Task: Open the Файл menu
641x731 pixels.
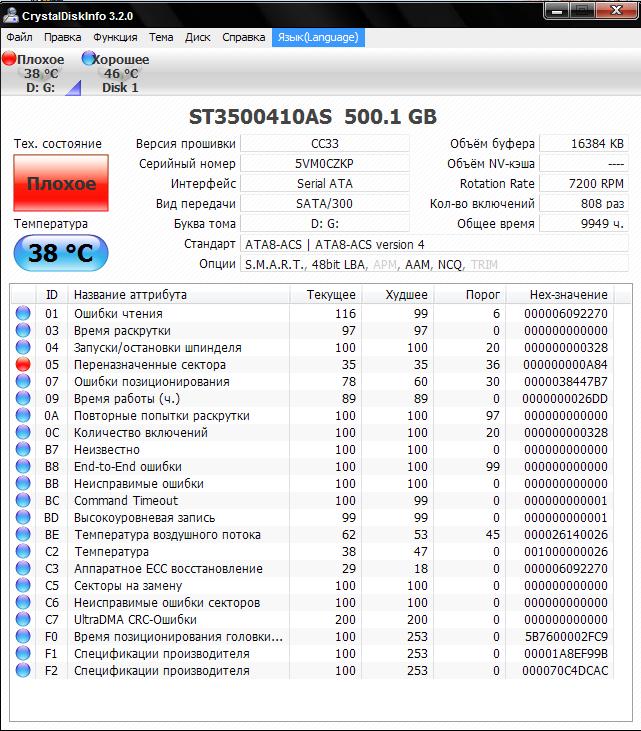Action: (x=20, y=37)
